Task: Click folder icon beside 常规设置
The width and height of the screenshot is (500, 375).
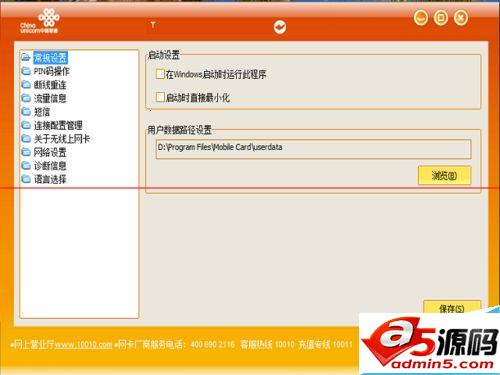Action: pos(26,58)
